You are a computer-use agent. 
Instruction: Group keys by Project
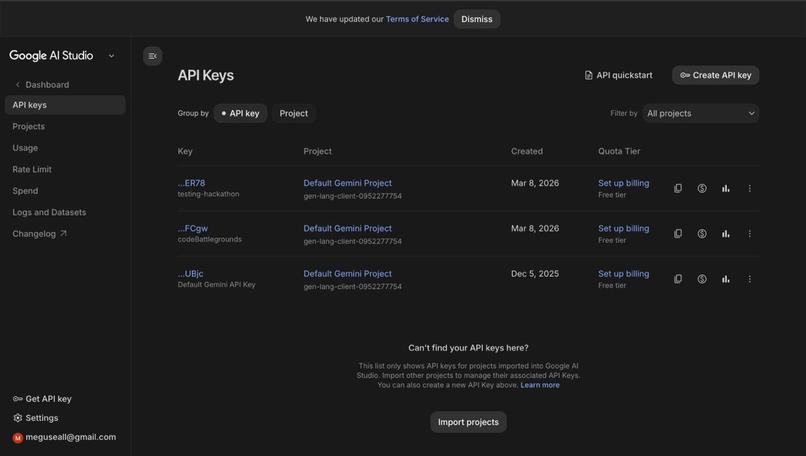tap(294, 113)
